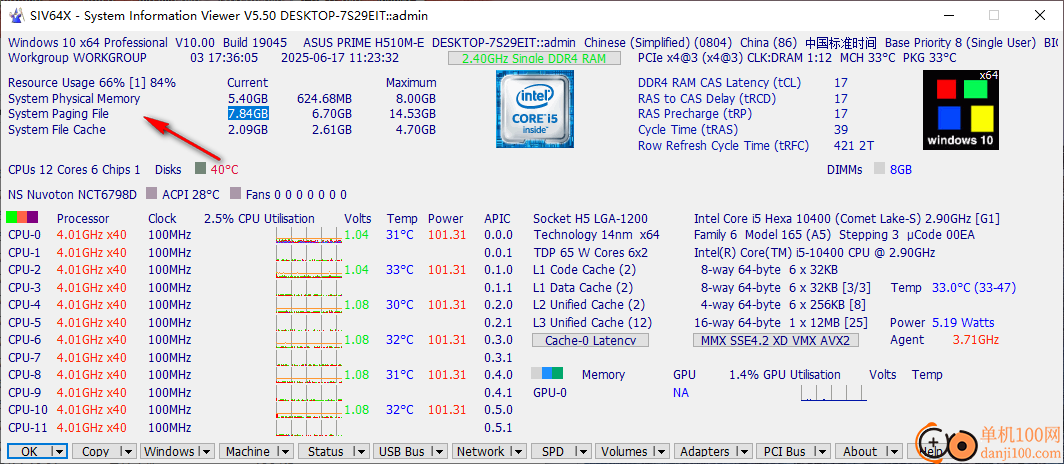Image resolution: width=1064 pixels, height=464 pixels.
Task: Click the Cache-0 Latency button
Action: [x=590, y=340]
